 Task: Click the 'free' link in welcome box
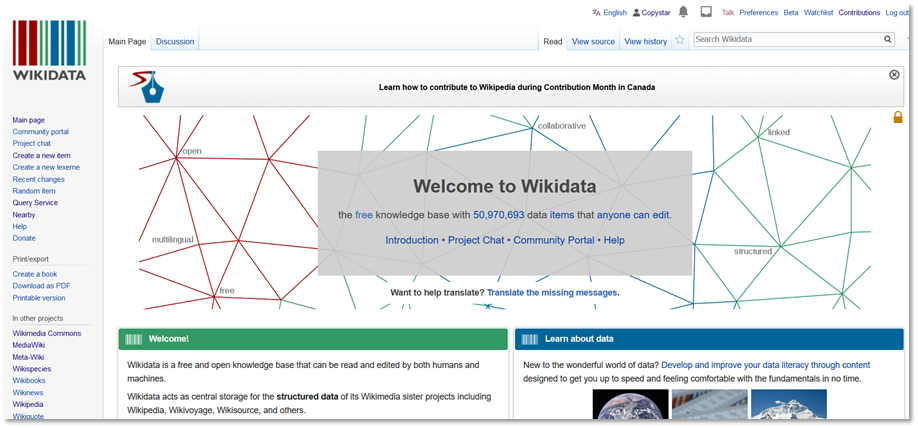pos(364,215)
